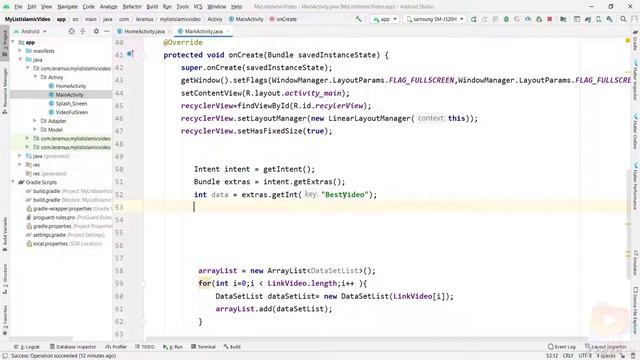The image size is (640, 360).
Task: Click the Run app icon in toolbar
Action: 473,19
